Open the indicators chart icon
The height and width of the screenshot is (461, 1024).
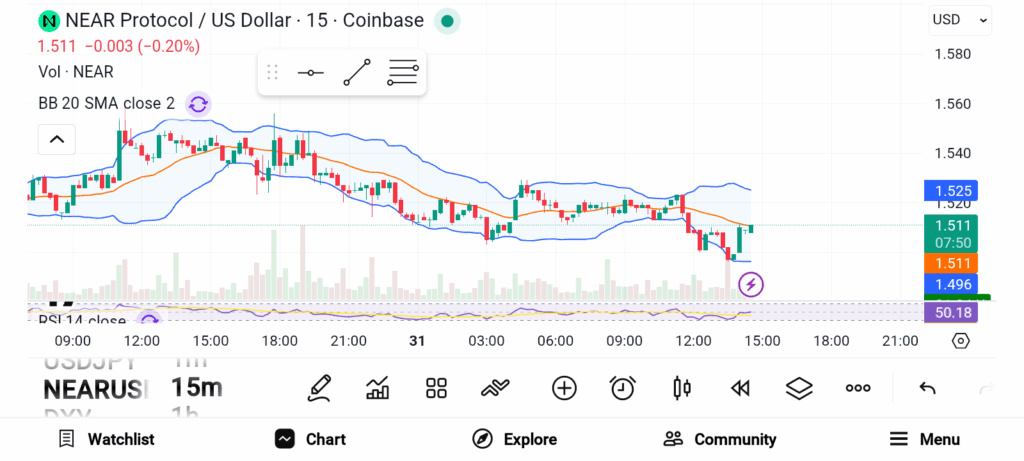[378, 388]
